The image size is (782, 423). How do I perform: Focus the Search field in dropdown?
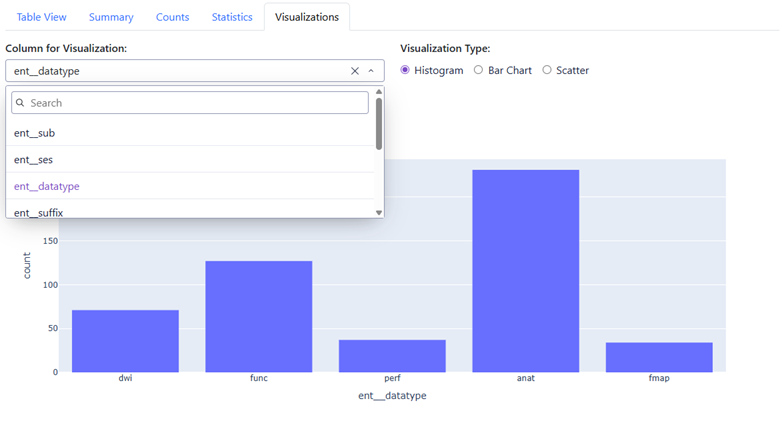click(190, 103)
